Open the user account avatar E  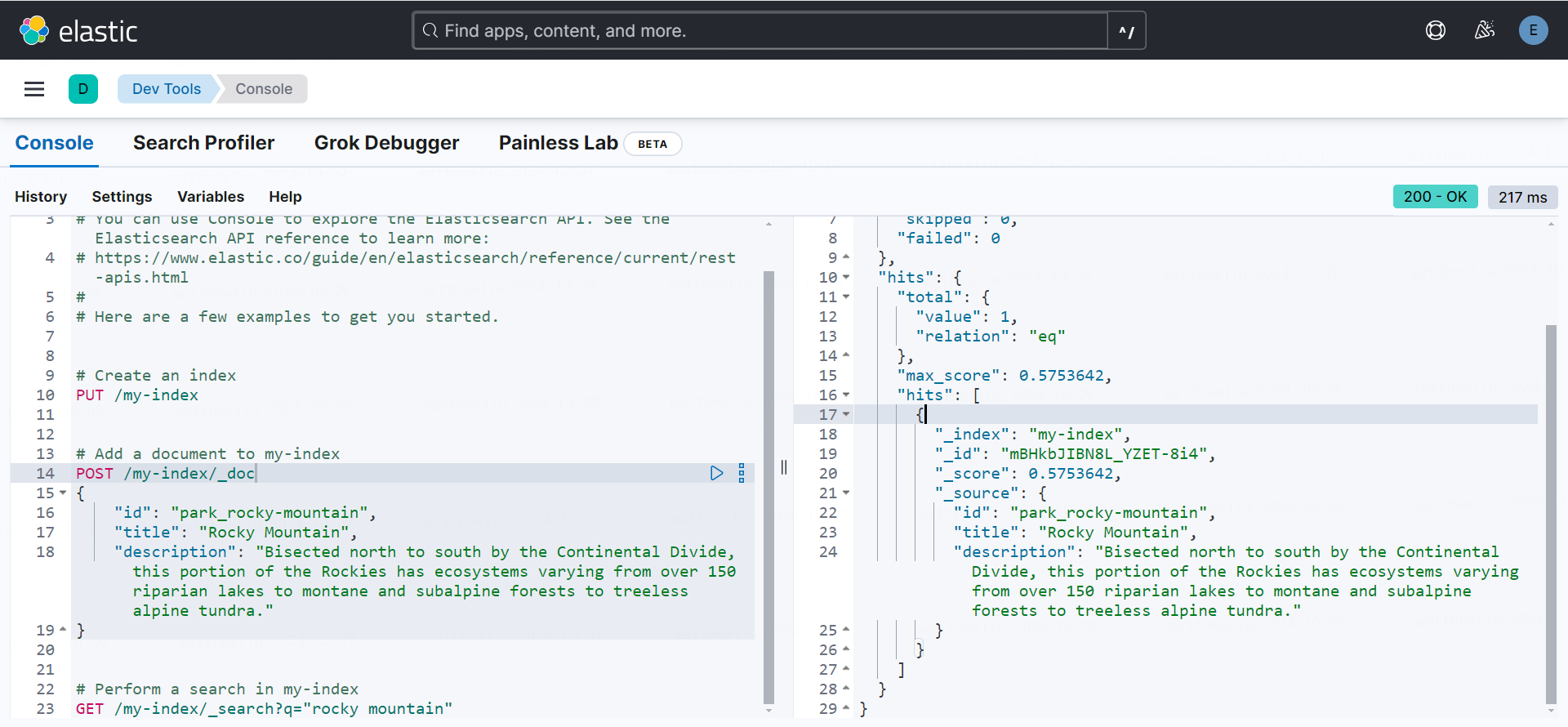[1534, 30]
